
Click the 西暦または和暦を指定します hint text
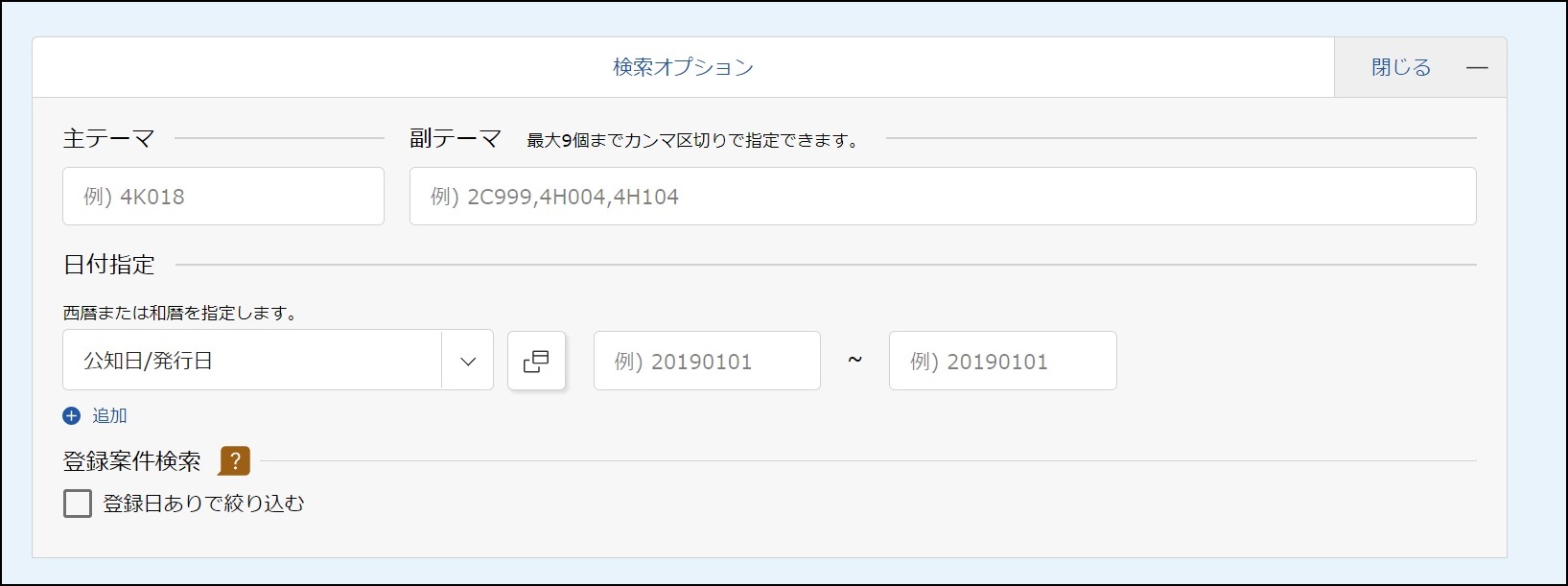180,314
